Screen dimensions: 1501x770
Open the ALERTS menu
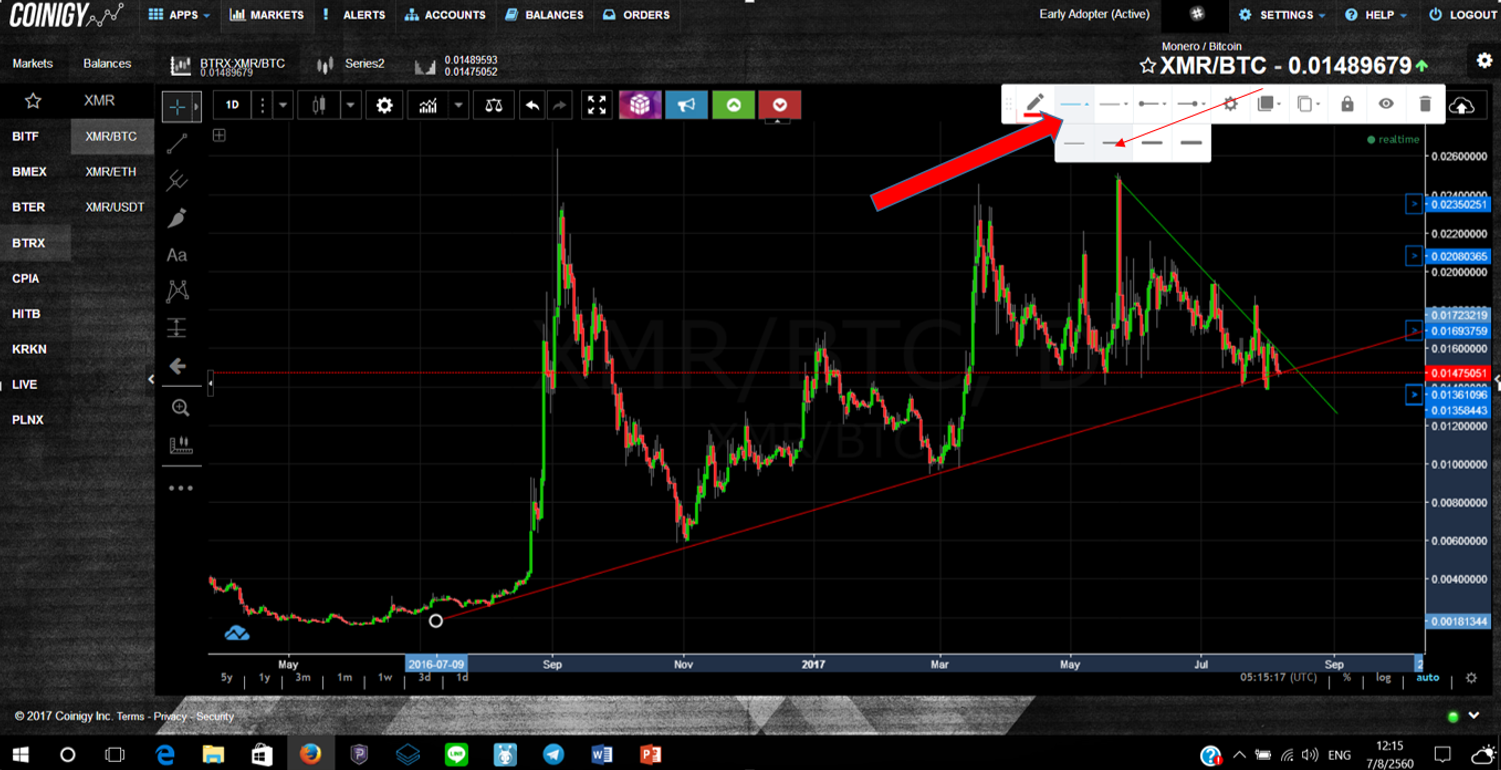354,15
